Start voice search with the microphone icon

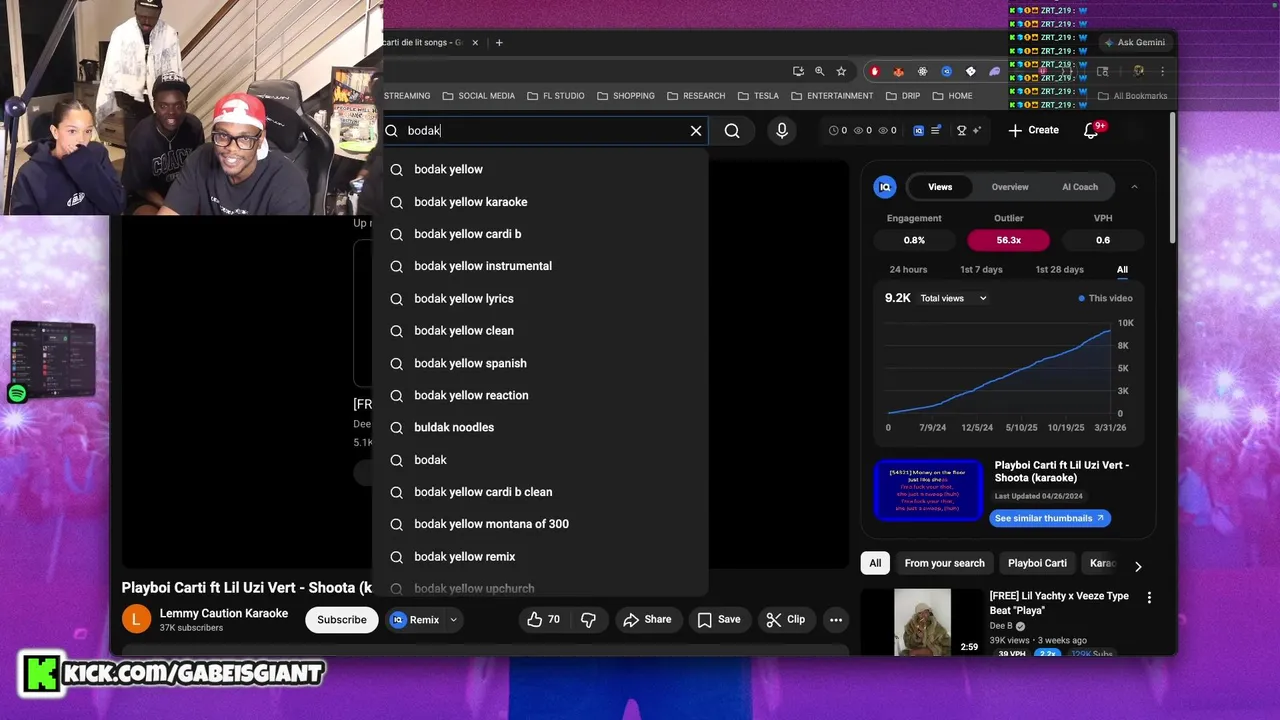pos(782,131)
